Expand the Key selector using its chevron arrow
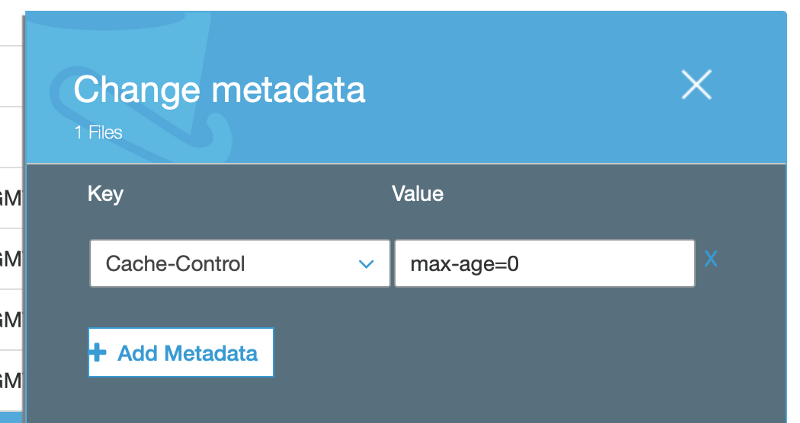 pos(366,264)
